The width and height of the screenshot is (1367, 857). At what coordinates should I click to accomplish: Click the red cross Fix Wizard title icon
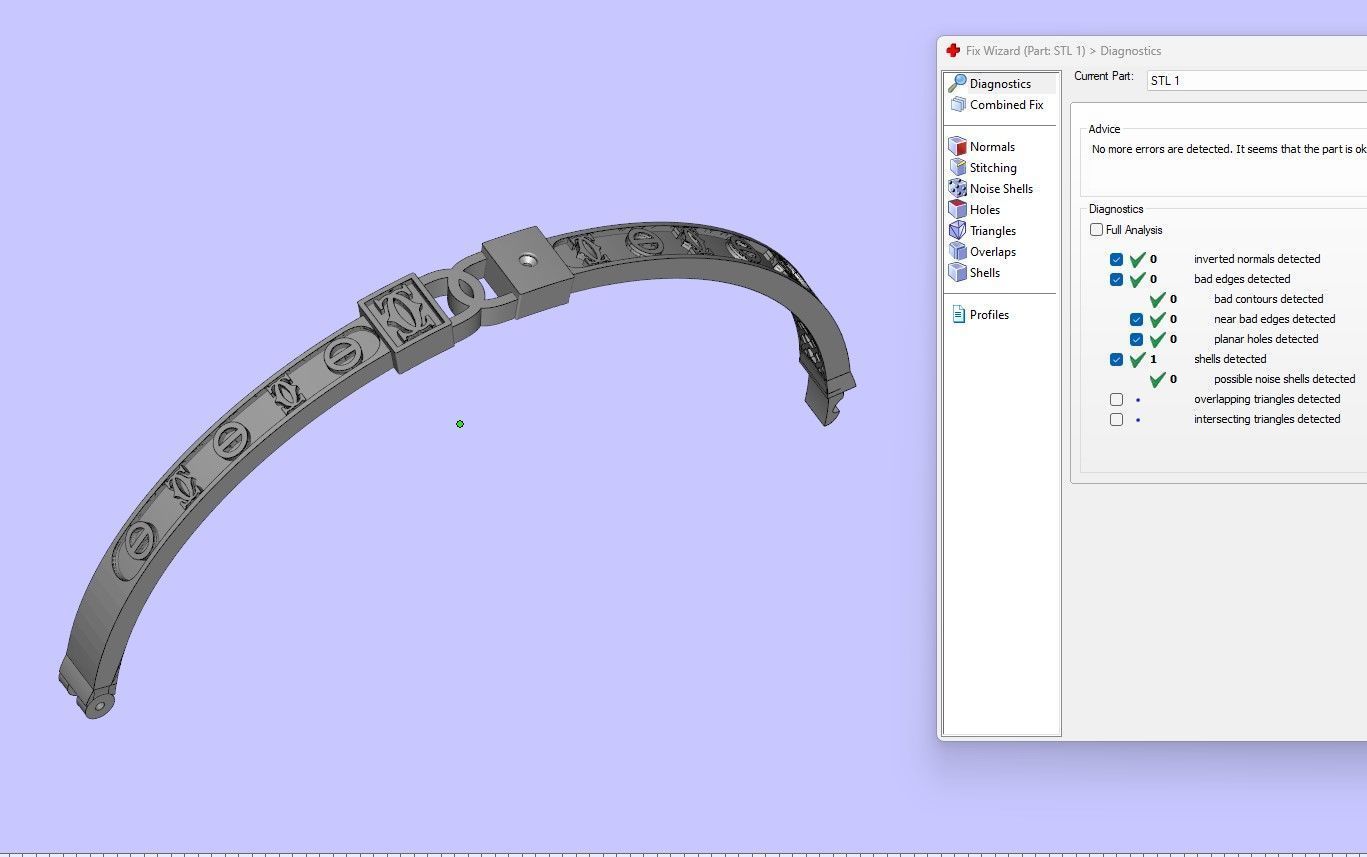click(x=953, y=51)
